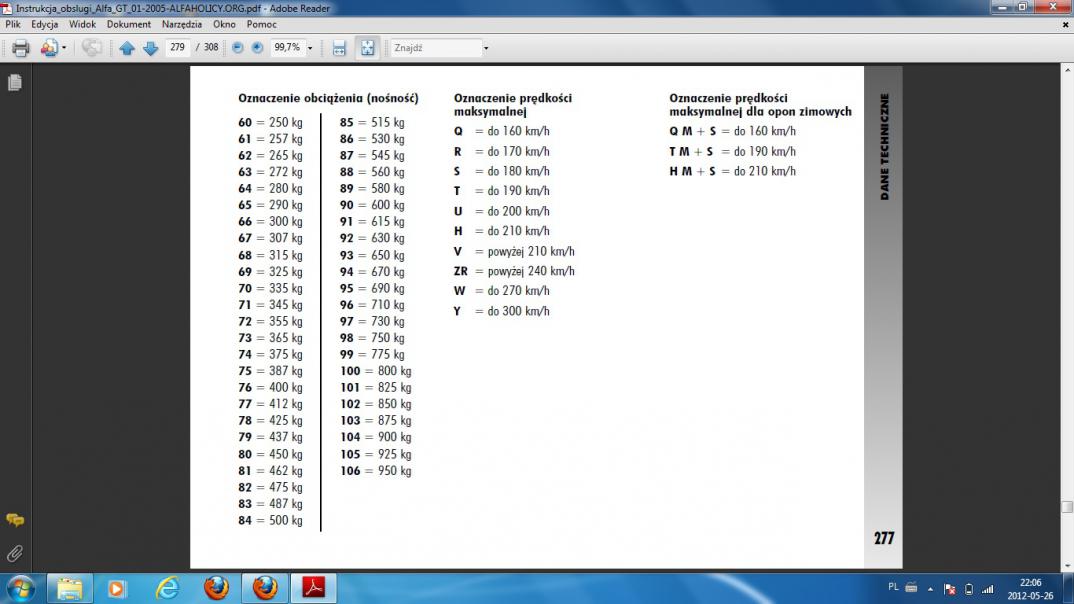This screenshot has width=1074, height=604.
Task: Expand the arrow beside the collaboration icon
Action: click(64, 48)
